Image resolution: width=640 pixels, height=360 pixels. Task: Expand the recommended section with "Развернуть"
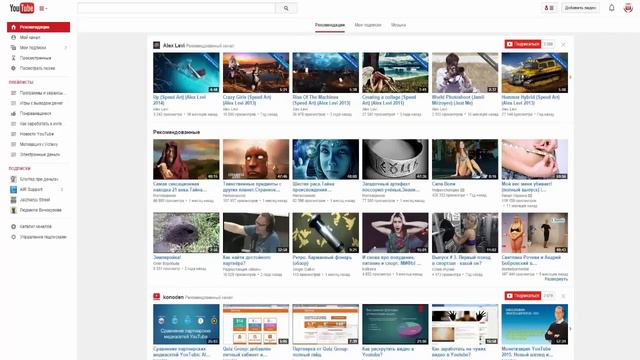(x=556, y=279)
